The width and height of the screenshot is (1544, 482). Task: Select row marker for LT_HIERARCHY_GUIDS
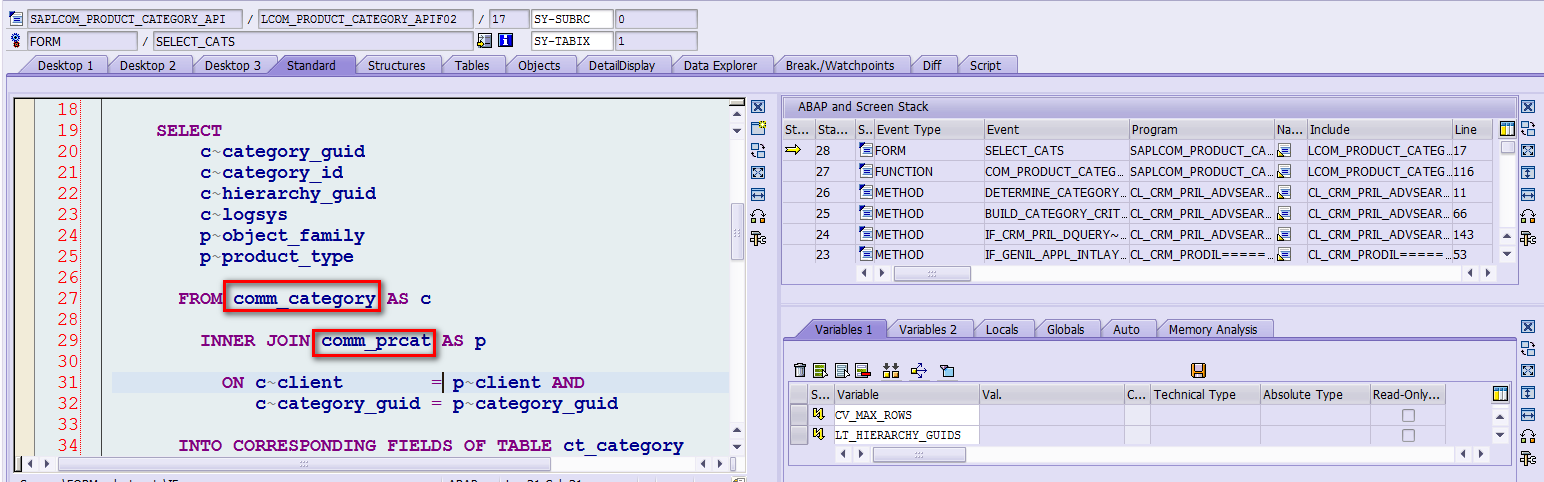coord(798,435)
